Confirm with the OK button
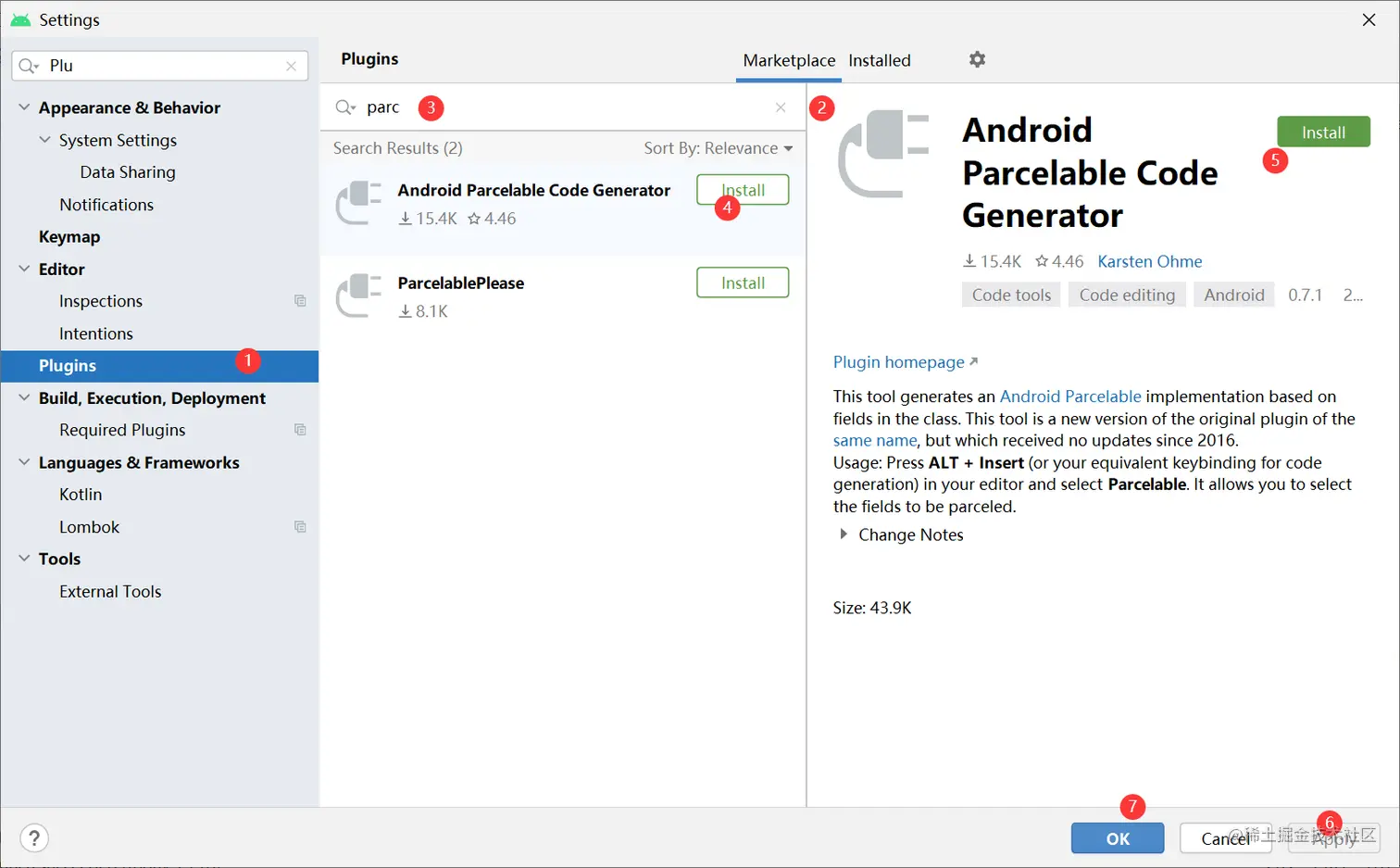Viewport: 1400px width, 868px height. 1118,838
